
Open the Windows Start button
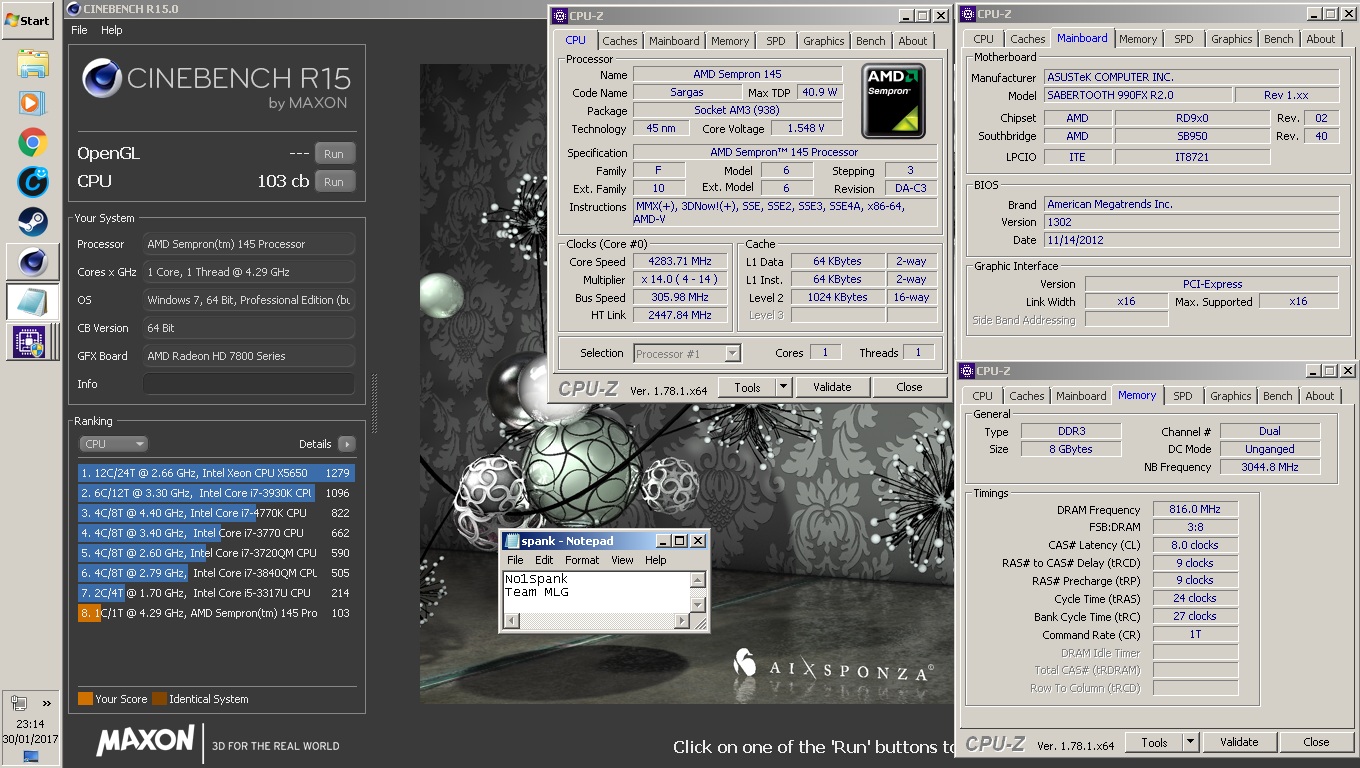[28, 20]
